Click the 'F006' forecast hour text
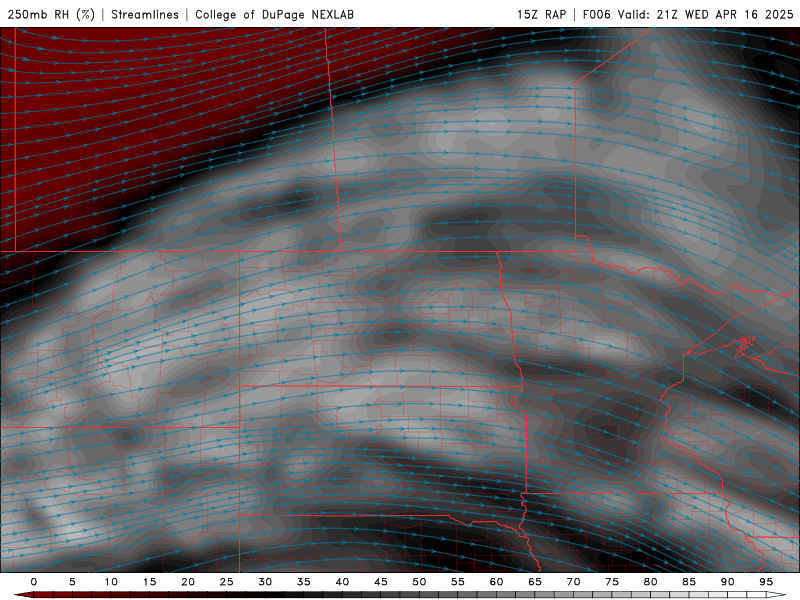This screenshot has height=600, width=800. point(596,14)
